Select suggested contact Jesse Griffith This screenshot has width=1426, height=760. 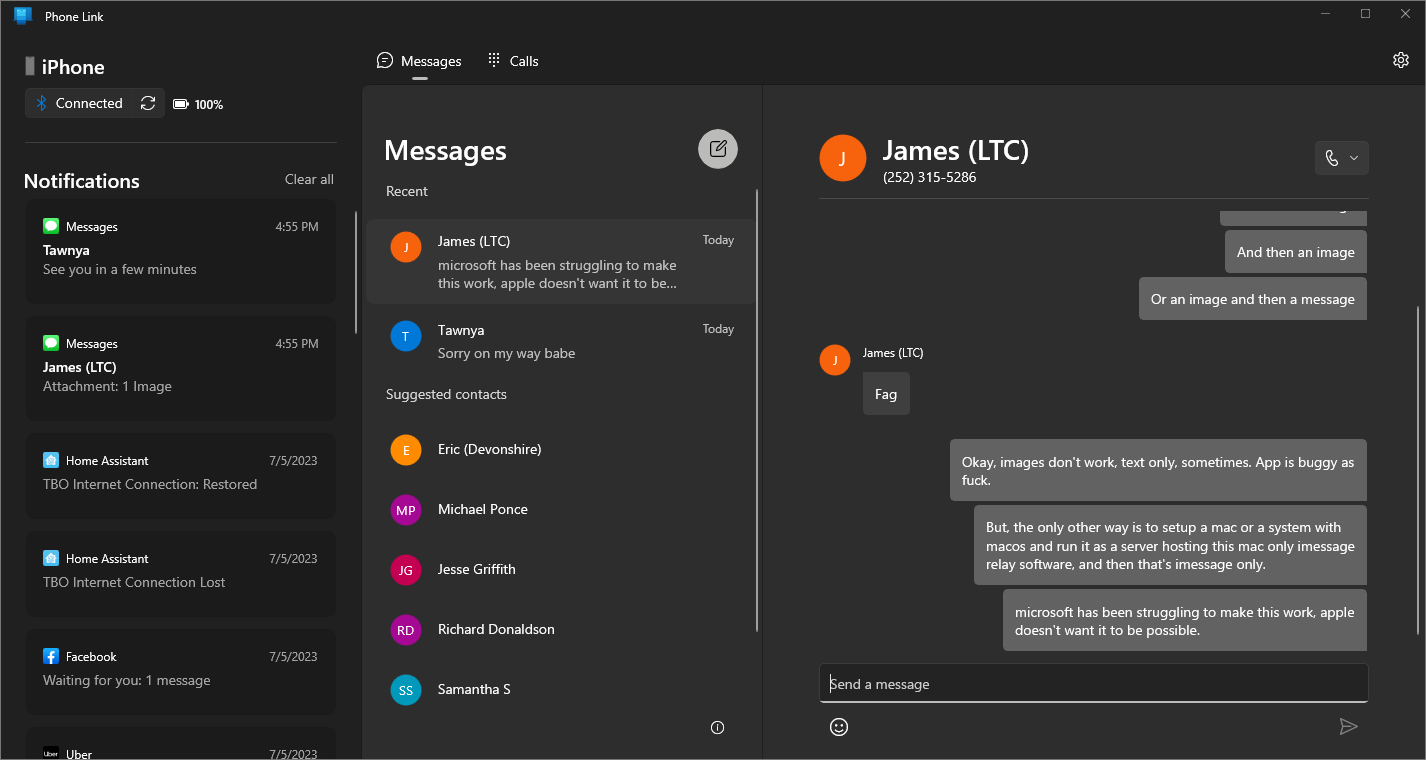[x=560, y=570]
